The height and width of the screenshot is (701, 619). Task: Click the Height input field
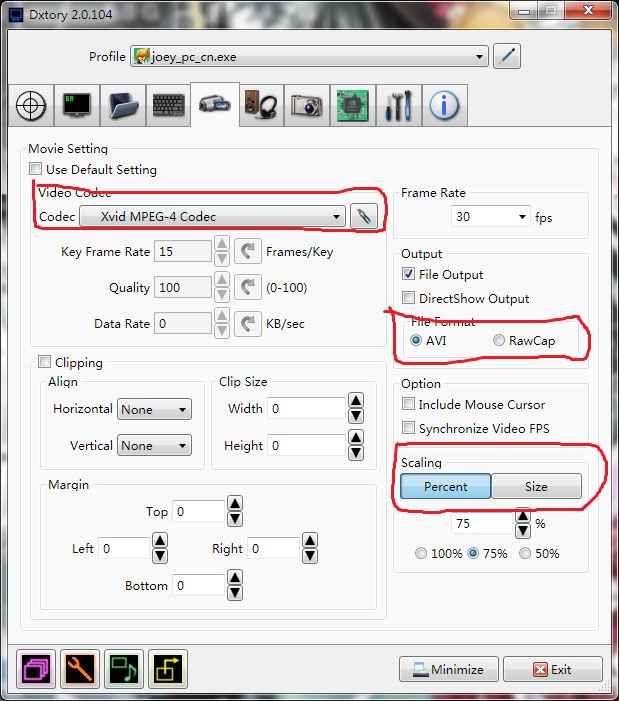307,445
